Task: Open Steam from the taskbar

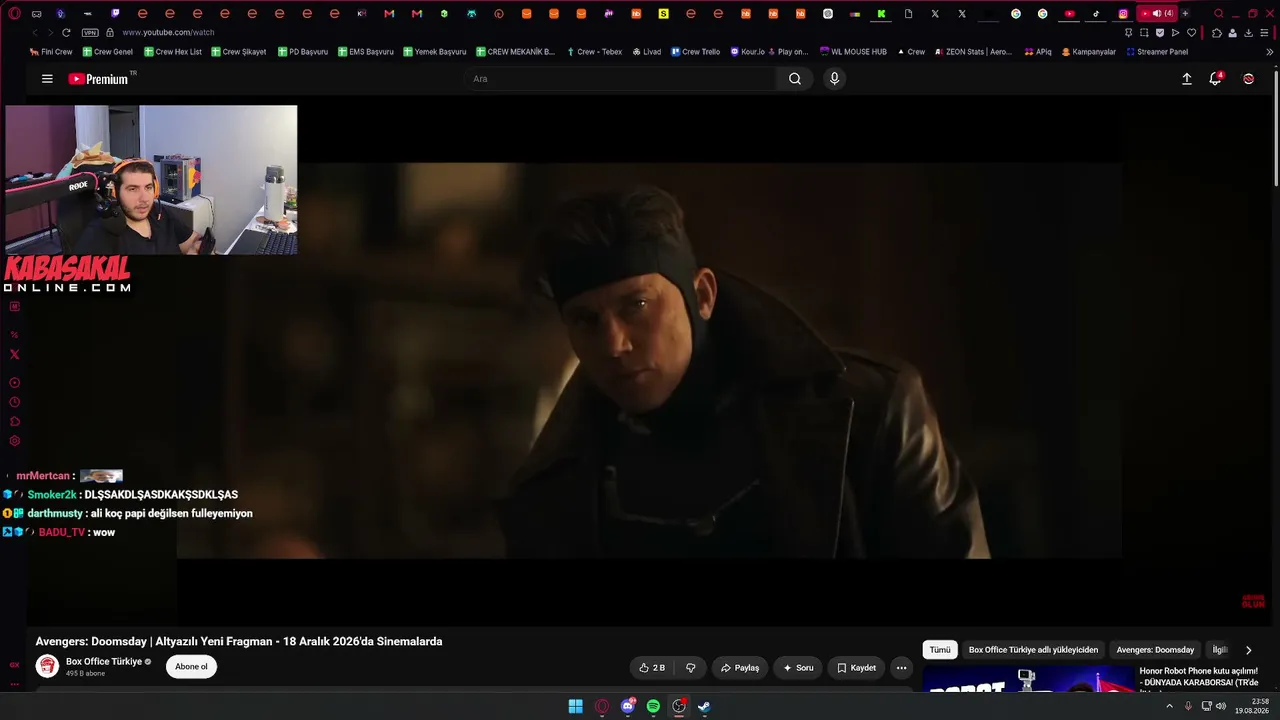Action: pos(704,706)
